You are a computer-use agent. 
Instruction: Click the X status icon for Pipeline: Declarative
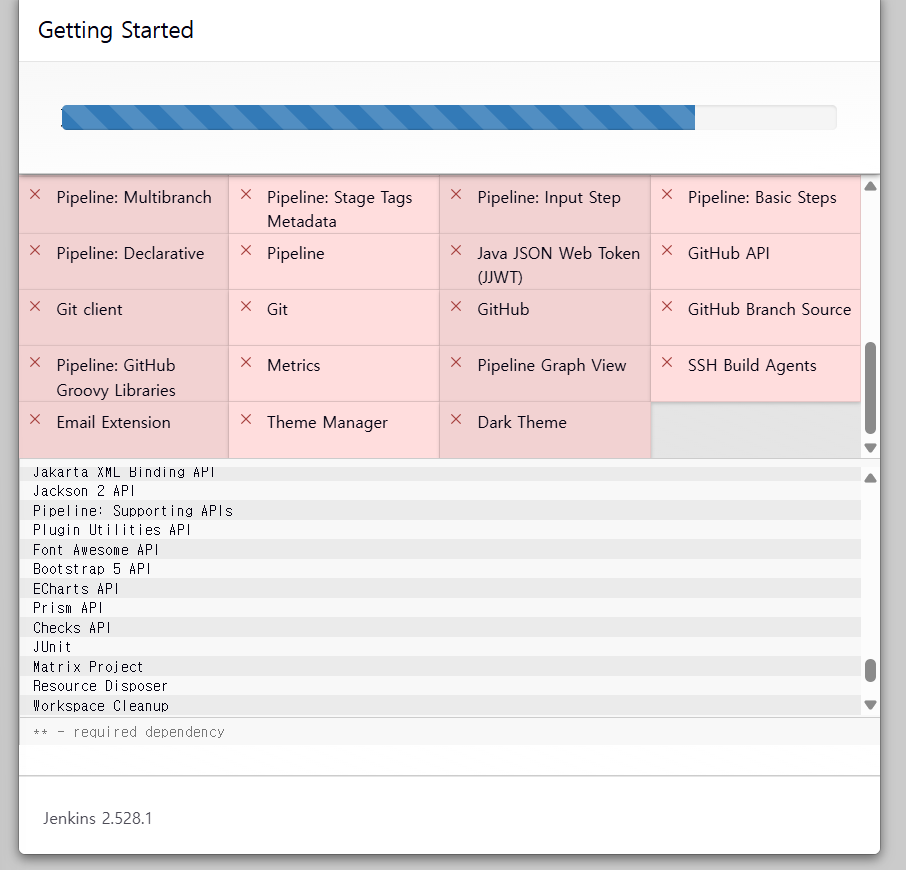coord(35,251)
